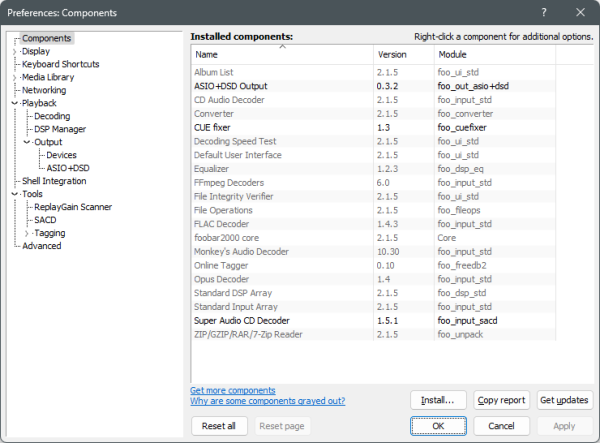Confirm with the OK button

click(438, 426)
